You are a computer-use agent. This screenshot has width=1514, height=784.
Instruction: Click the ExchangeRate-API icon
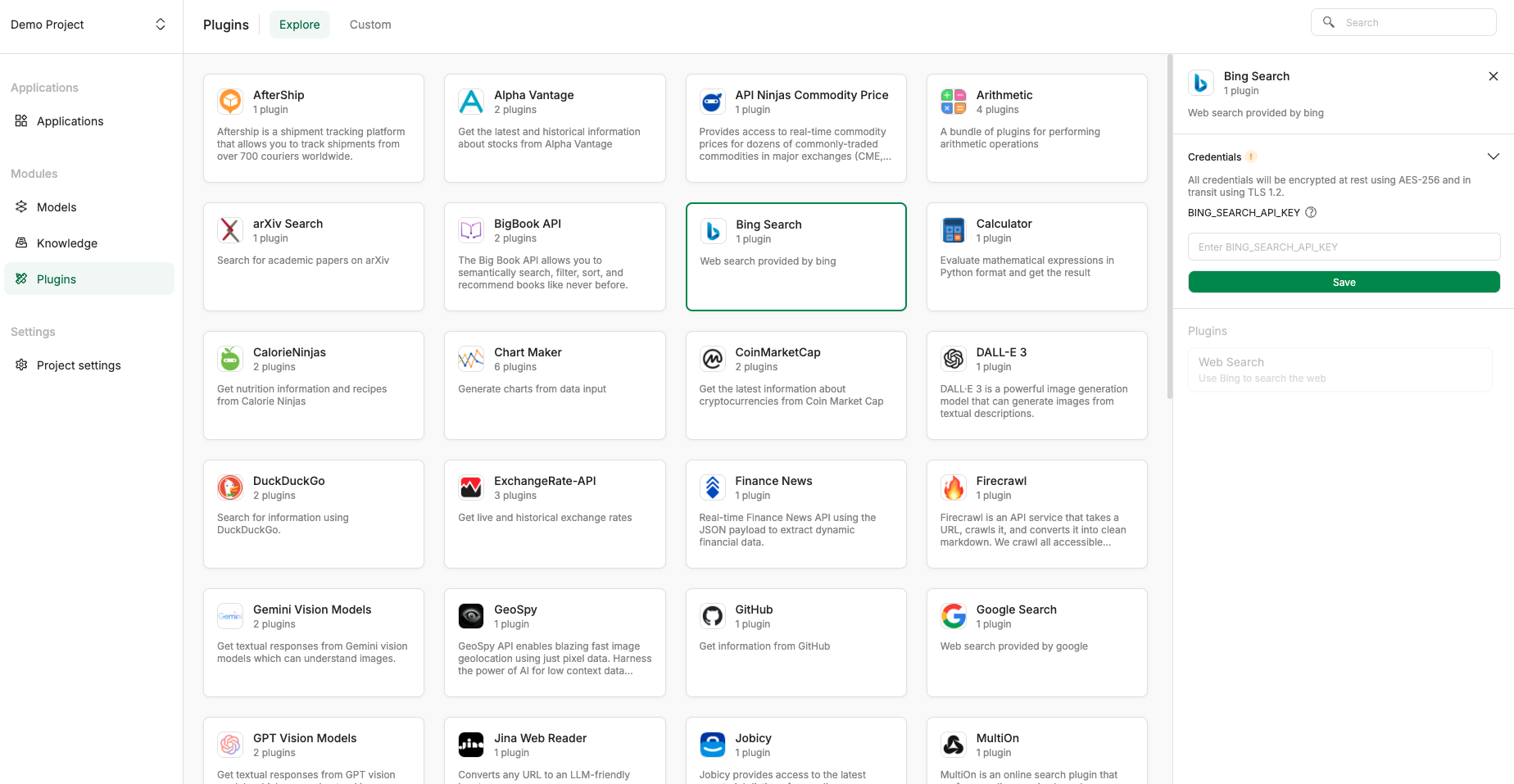[x=471, y=487]
